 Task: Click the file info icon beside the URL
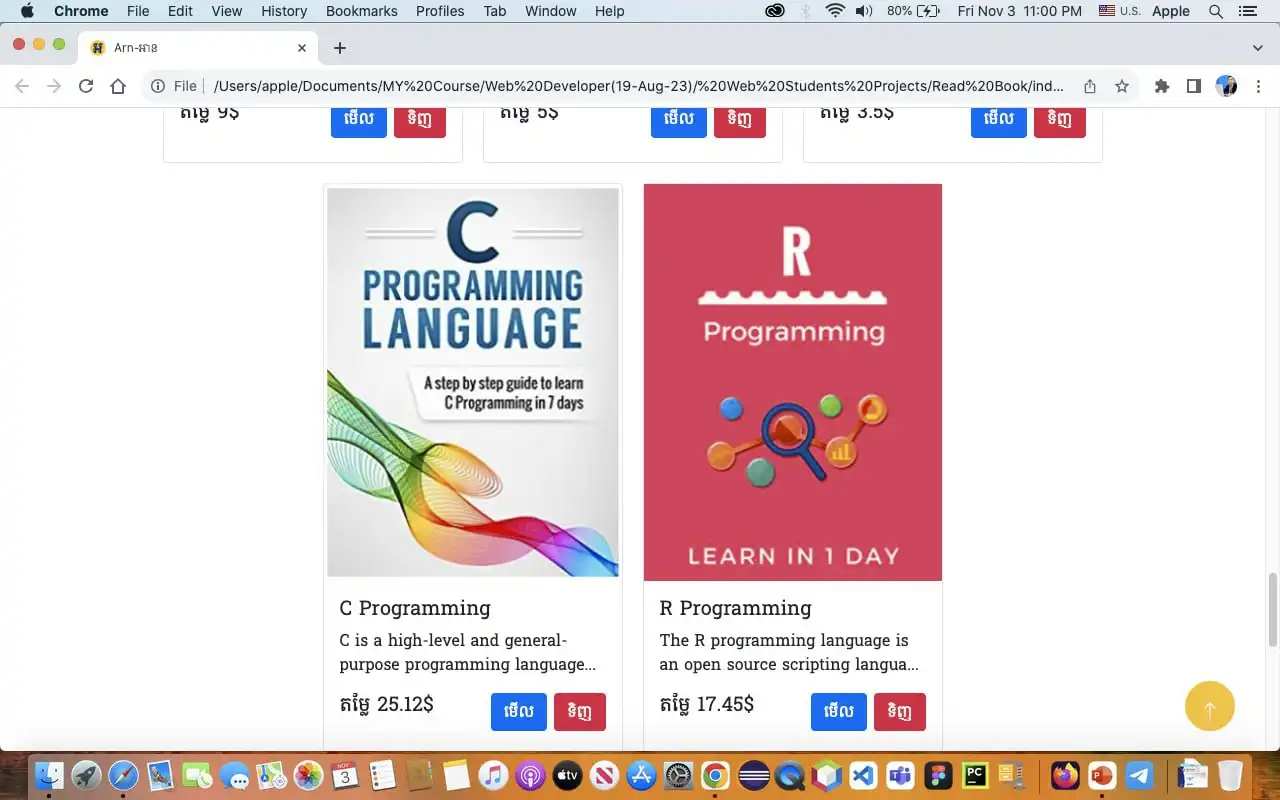click(158, 86)
